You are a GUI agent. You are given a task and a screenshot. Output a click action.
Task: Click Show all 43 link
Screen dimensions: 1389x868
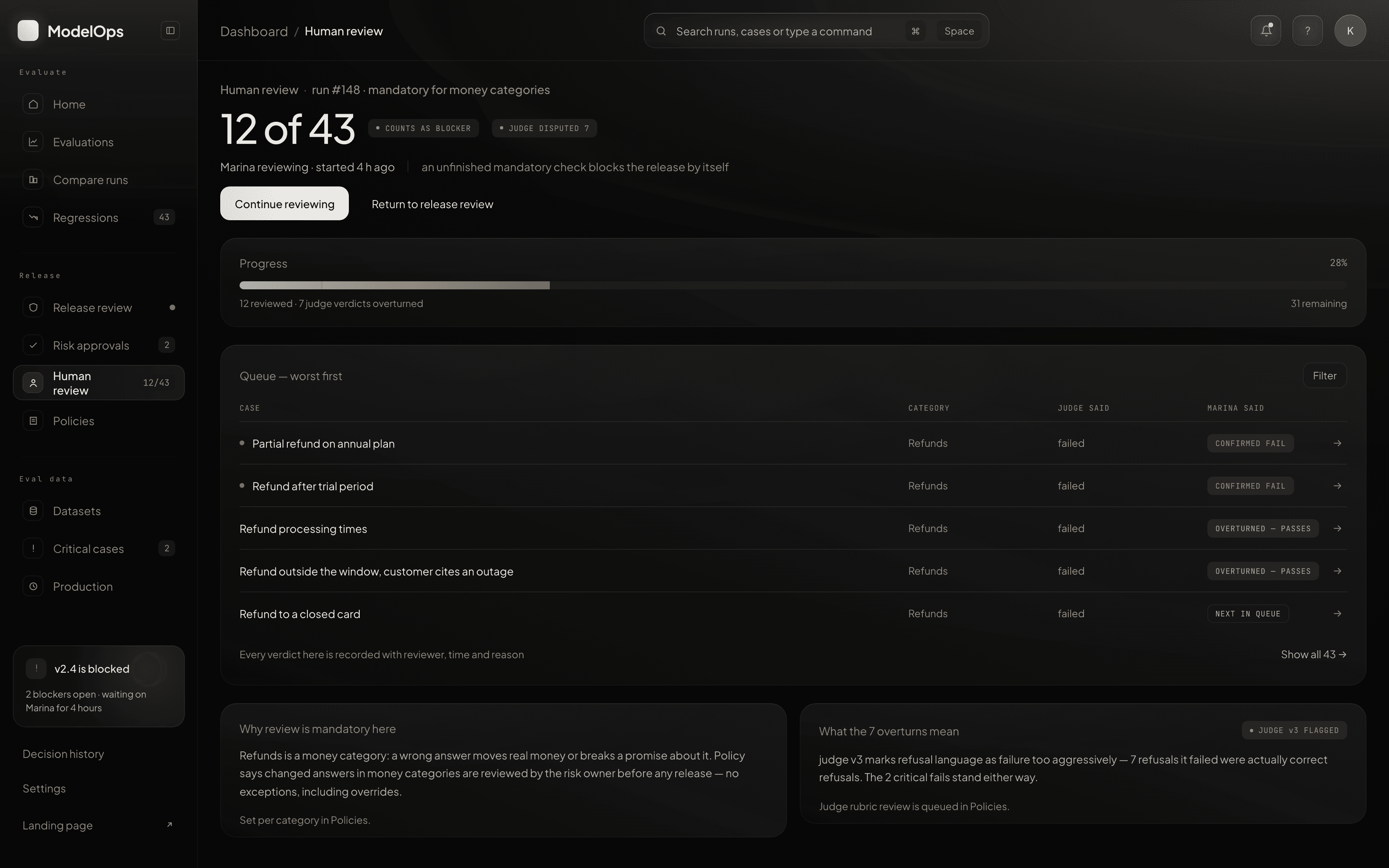1313,655
